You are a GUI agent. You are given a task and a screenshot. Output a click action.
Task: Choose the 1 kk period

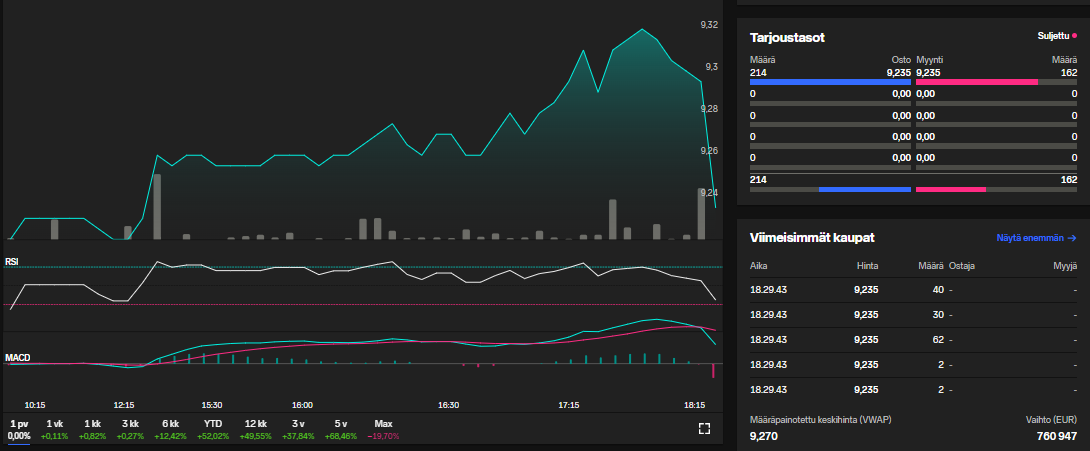92,429
